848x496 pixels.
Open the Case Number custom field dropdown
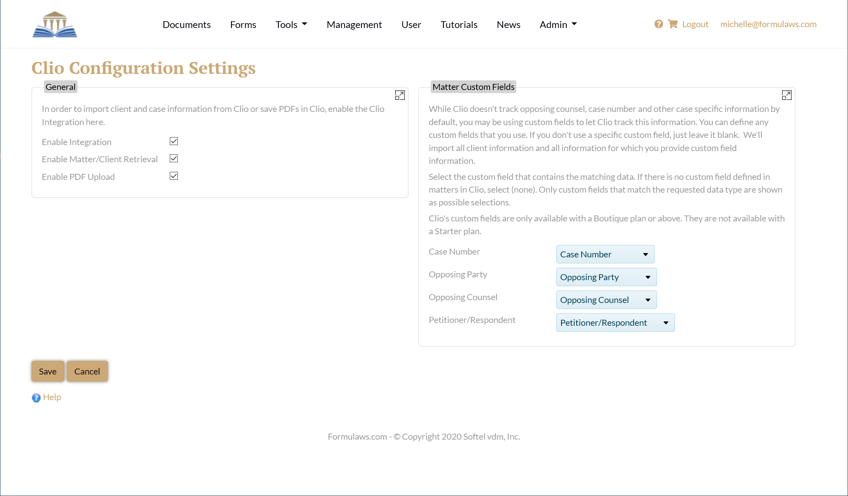click(x=605, y=254)
